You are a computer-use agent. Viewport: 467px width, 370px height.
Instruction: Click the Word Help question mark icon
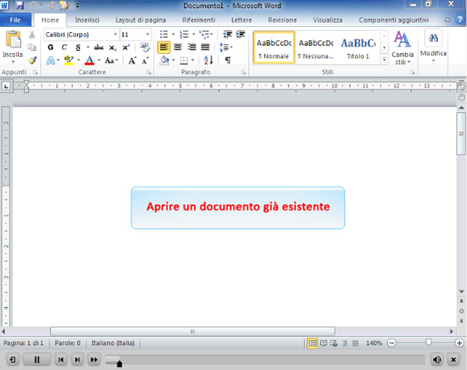[460, 19]
